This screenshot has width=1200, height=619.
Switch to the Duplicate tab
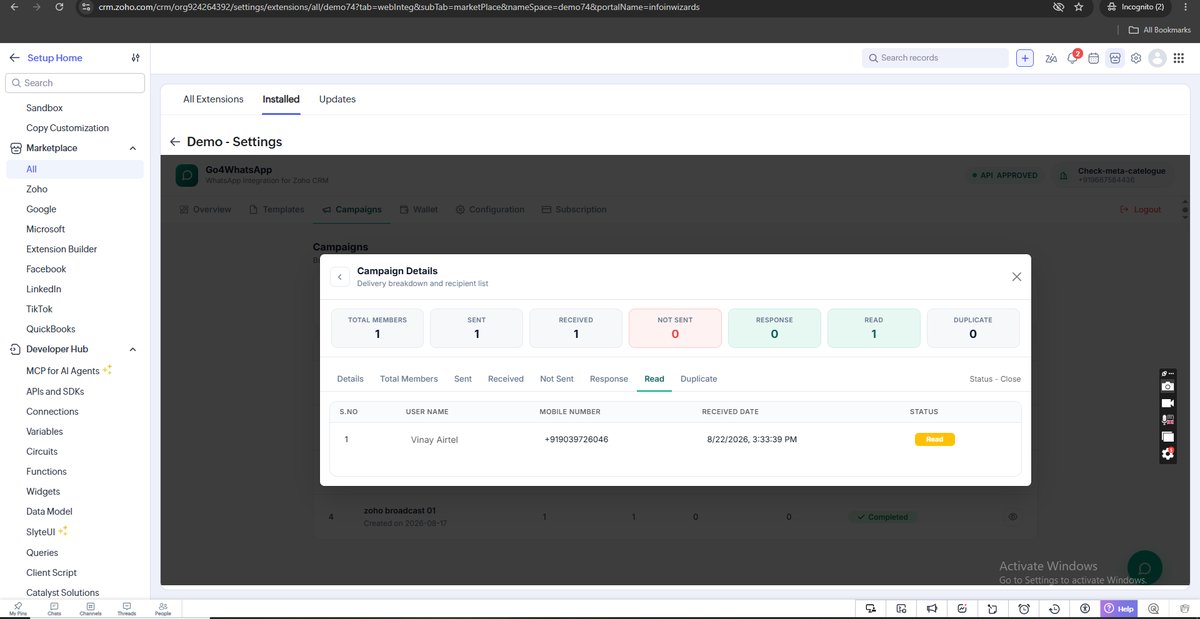coord(699,379)
